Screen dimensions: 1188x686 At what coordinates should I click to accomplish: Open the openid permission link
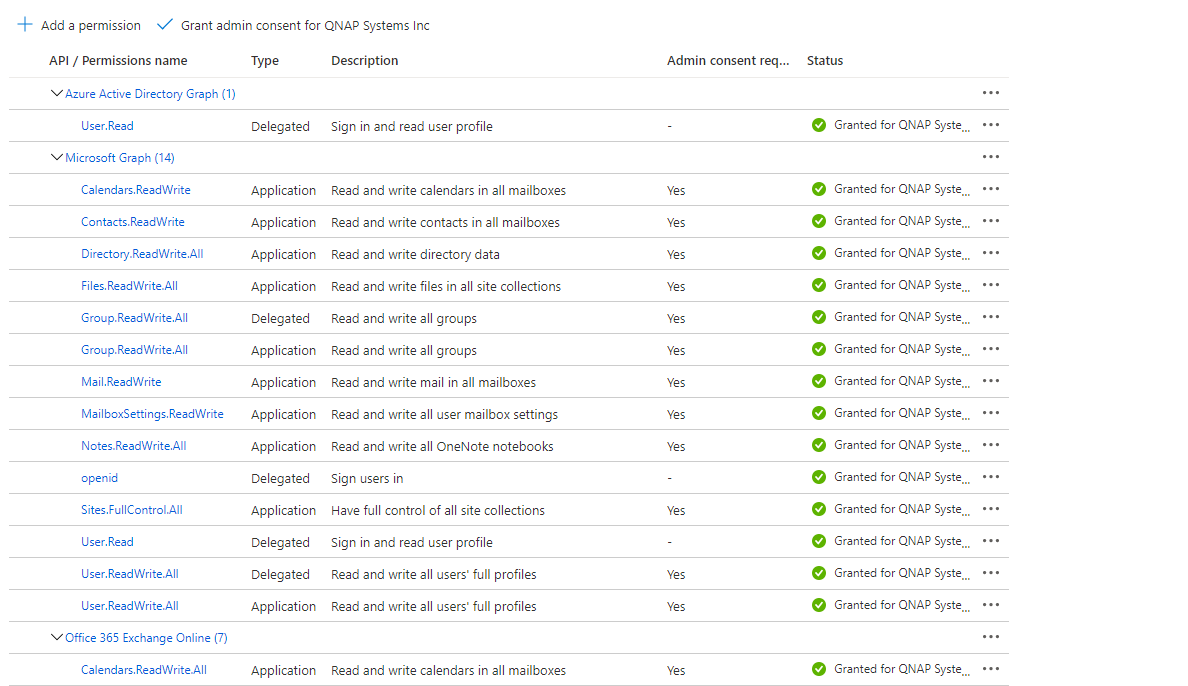point(99,478)
